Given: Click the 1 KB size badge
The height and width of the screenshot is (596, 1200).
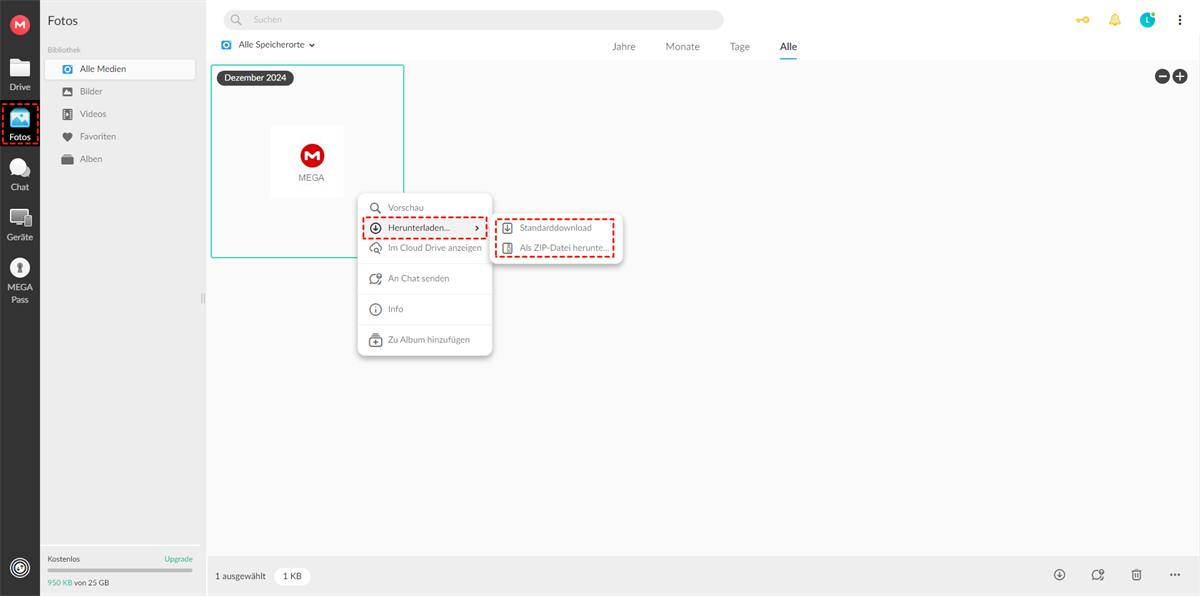Looking at the screenshot, I should pyautogui.click(x=292, y=576).
